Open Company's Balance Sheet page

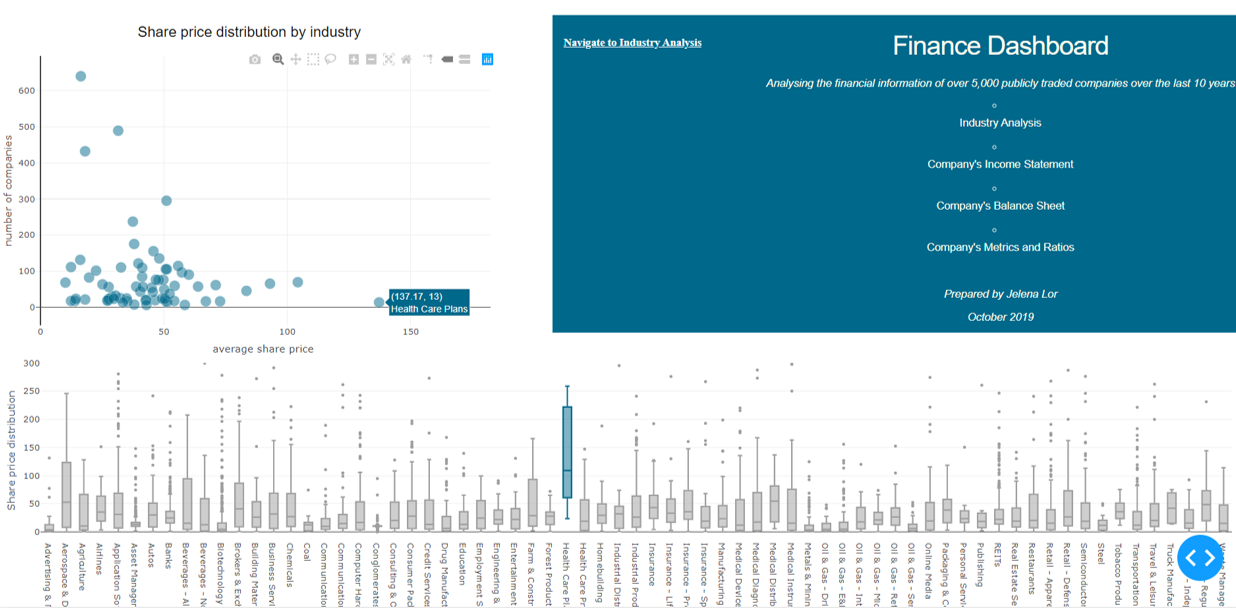1000,206
